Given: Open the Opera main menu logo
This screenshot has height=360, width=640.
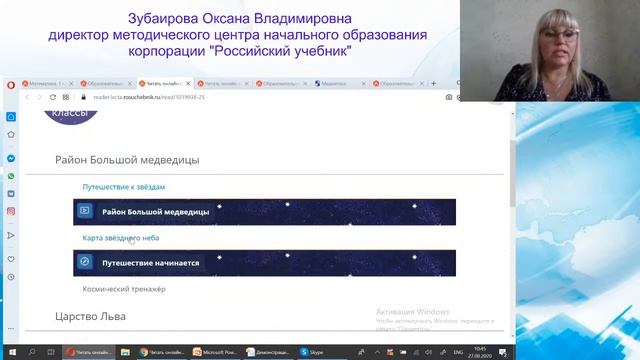Looking at the screenshot, I should point(11,85).
